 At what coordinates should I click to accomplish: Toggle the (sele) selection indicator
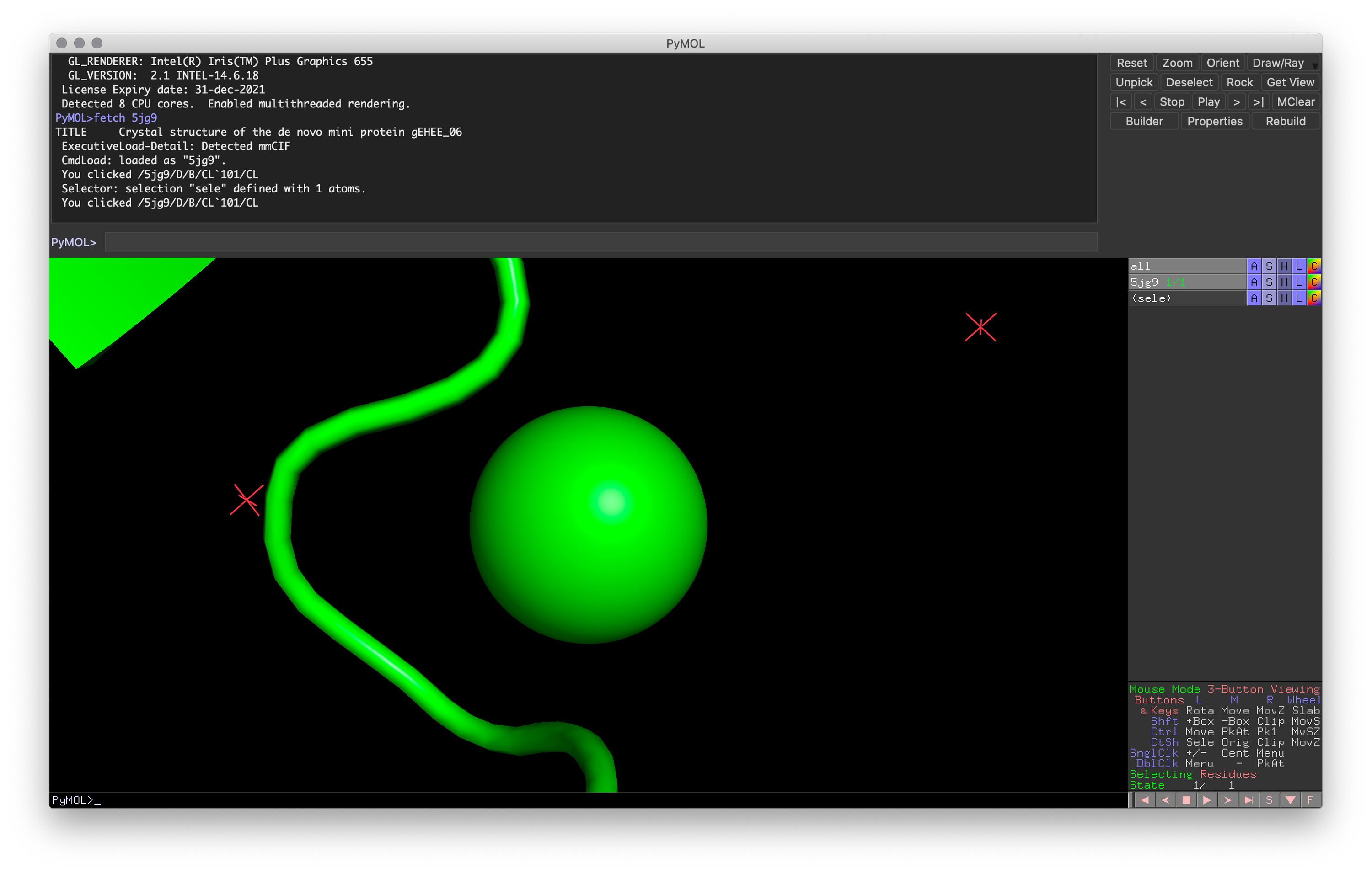coord(1187,298)
